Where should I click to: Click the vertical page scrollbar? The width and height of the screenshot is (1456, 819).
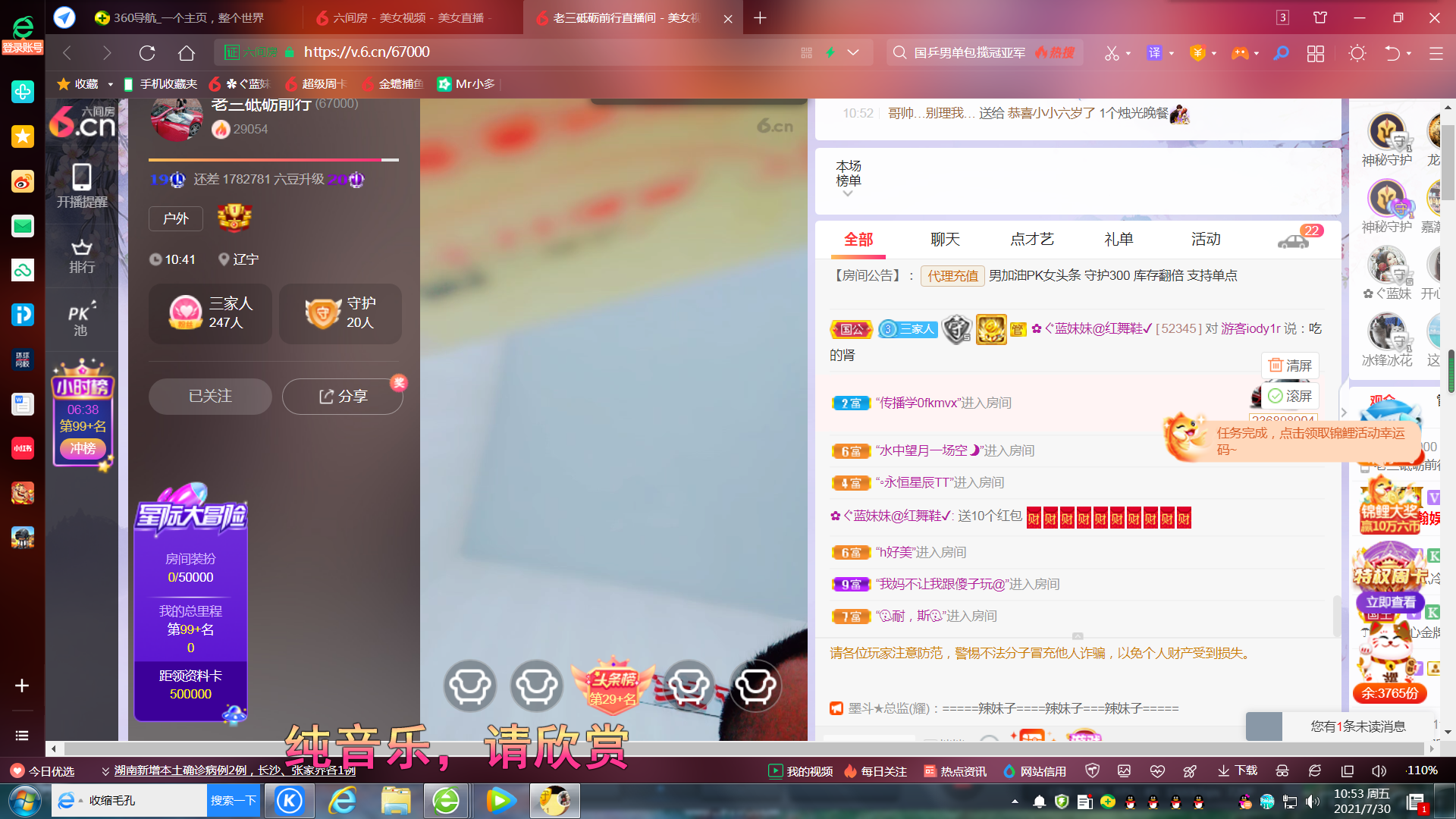point(1448,162)
